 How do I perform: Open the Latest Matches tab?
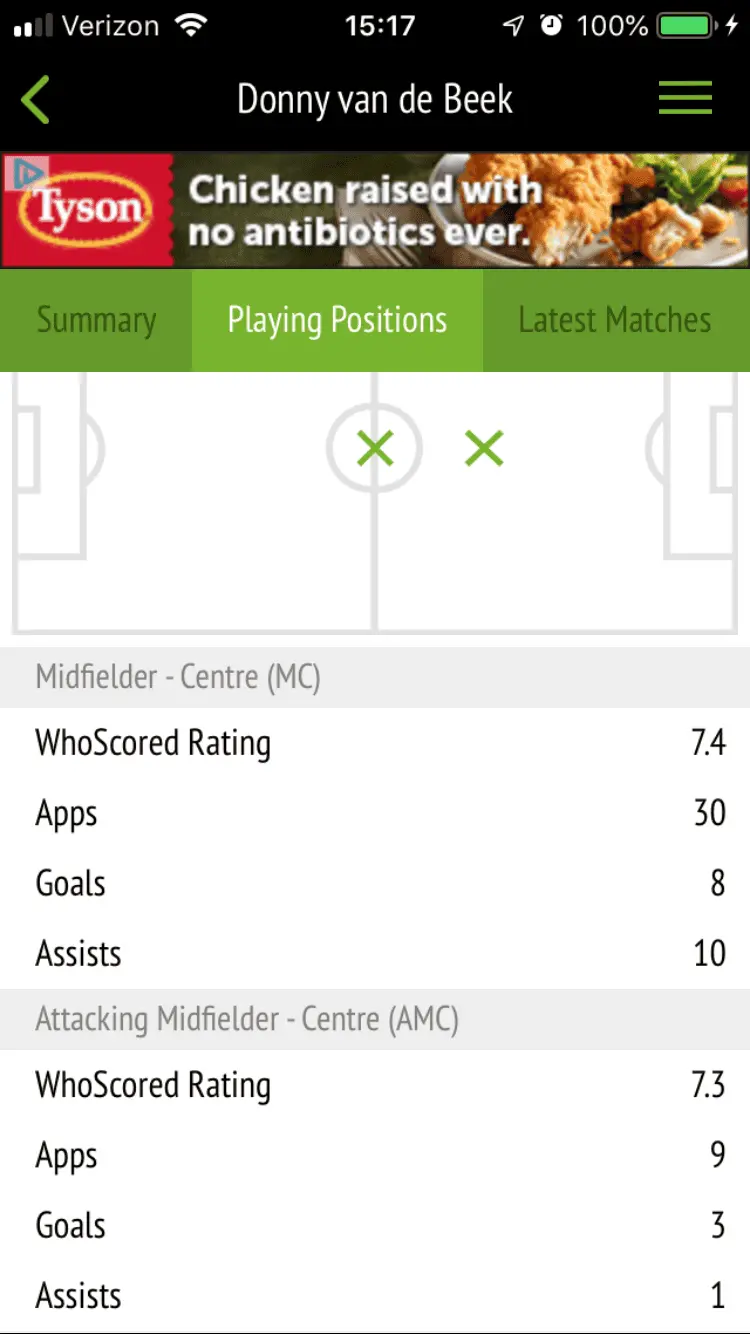pyautogui.click(x=614, y=320)
